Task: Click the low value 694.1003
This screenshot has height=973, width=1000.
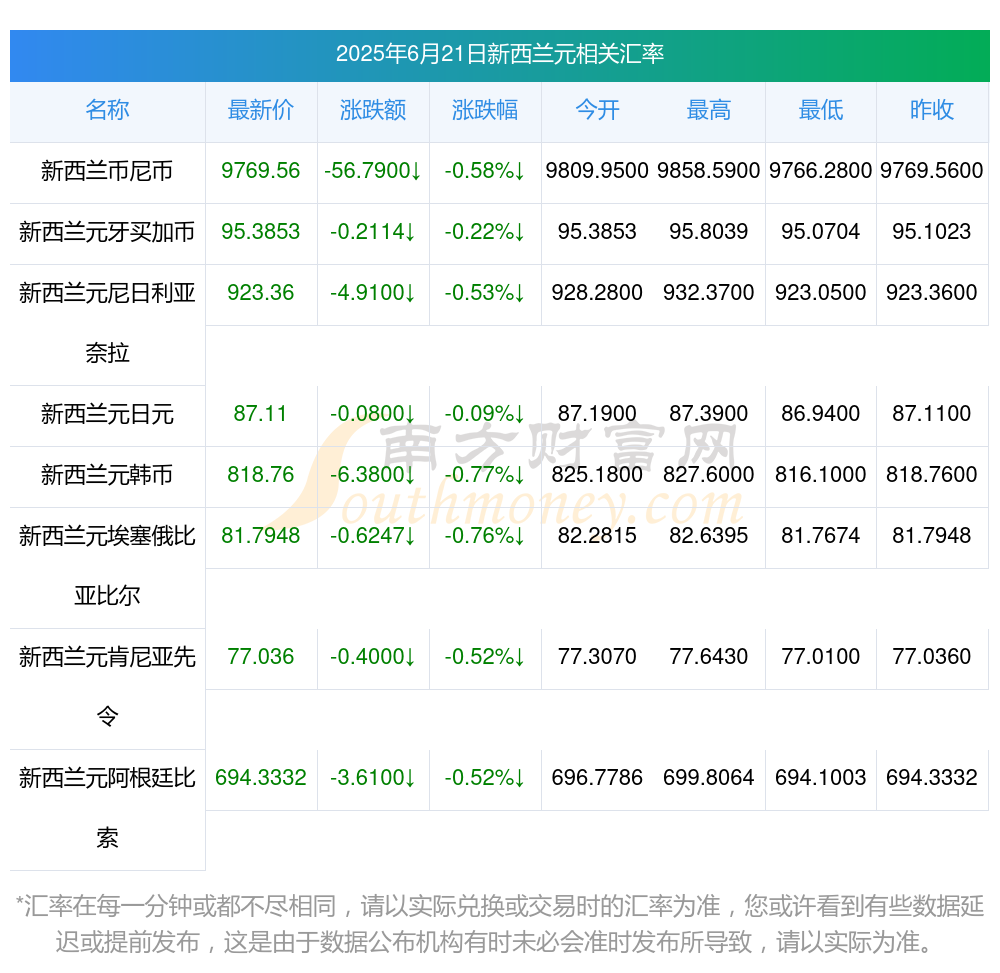Action: 821,778
